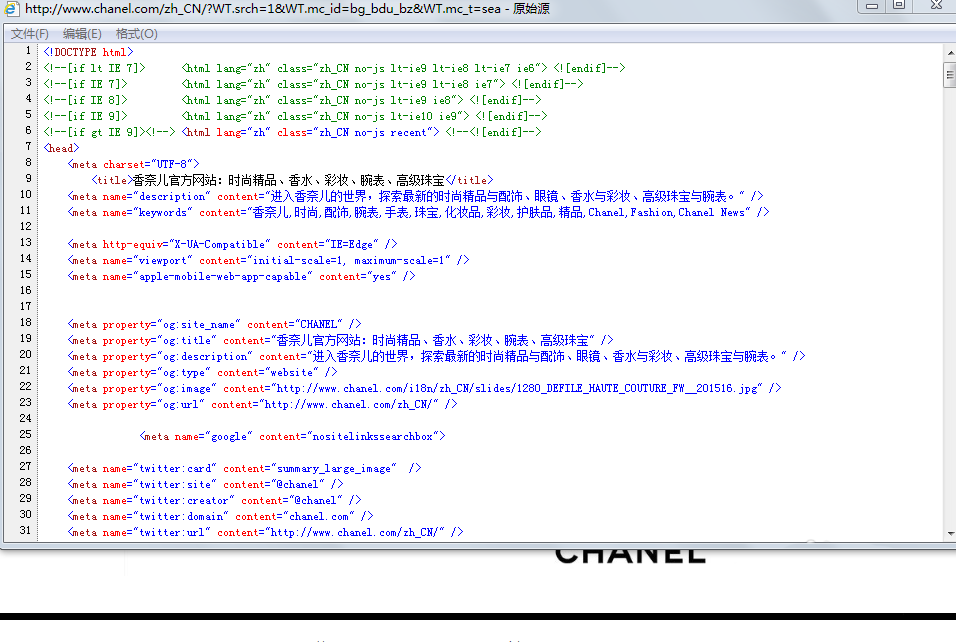Click the og:image URL line

click(424, 388)
